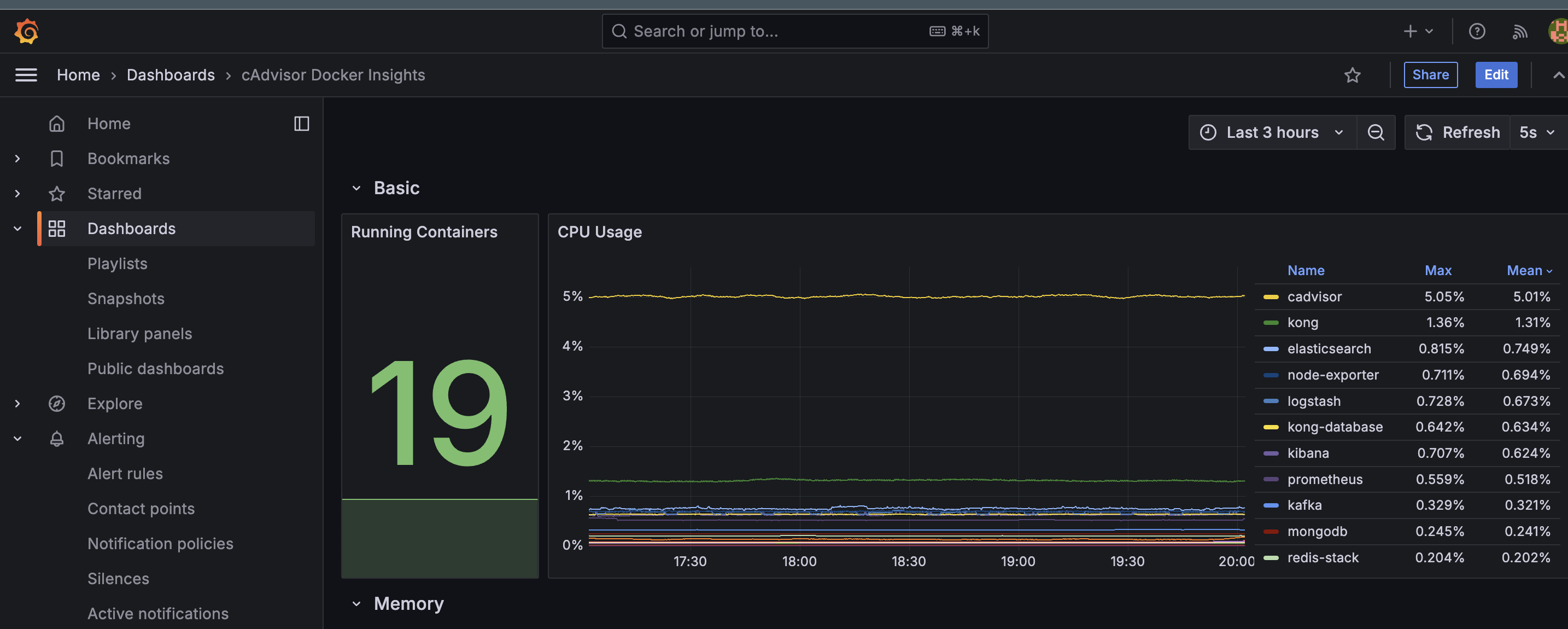1568x629 pixels.
Task: Open Alert rules in sidebar
Action: [125, 474]
